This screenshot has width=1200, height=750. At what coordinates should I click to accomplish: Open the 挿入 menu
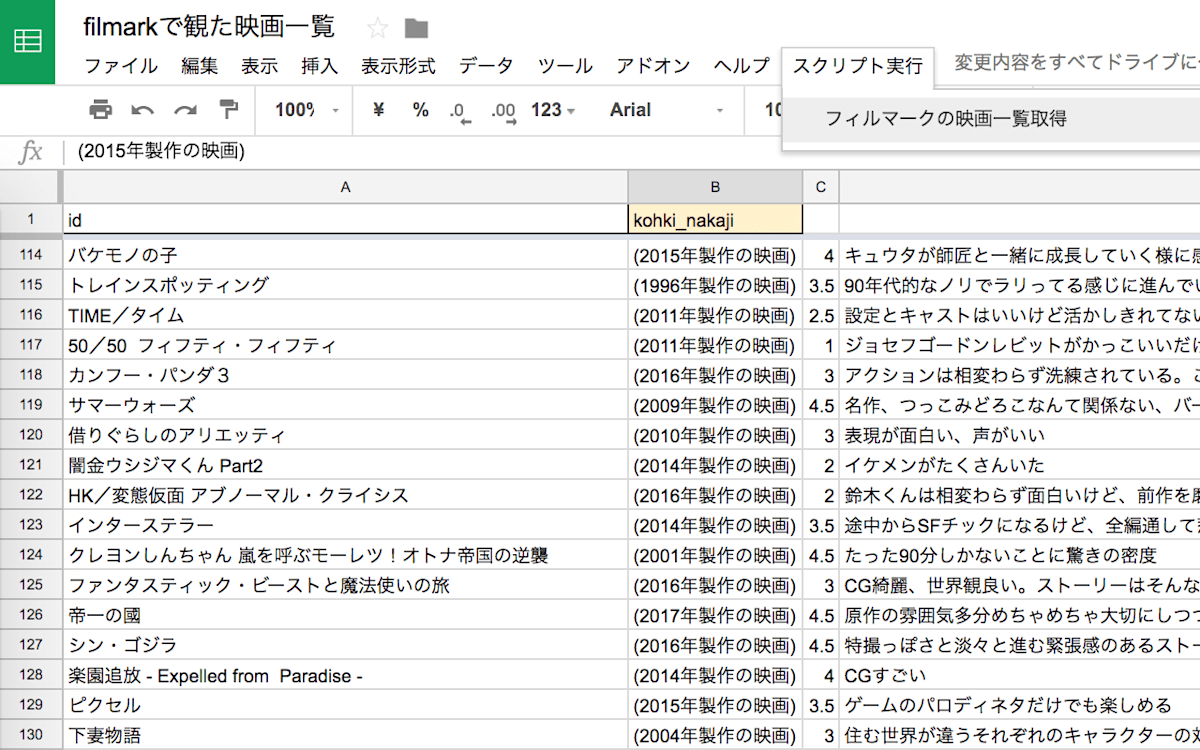(319, 66)
